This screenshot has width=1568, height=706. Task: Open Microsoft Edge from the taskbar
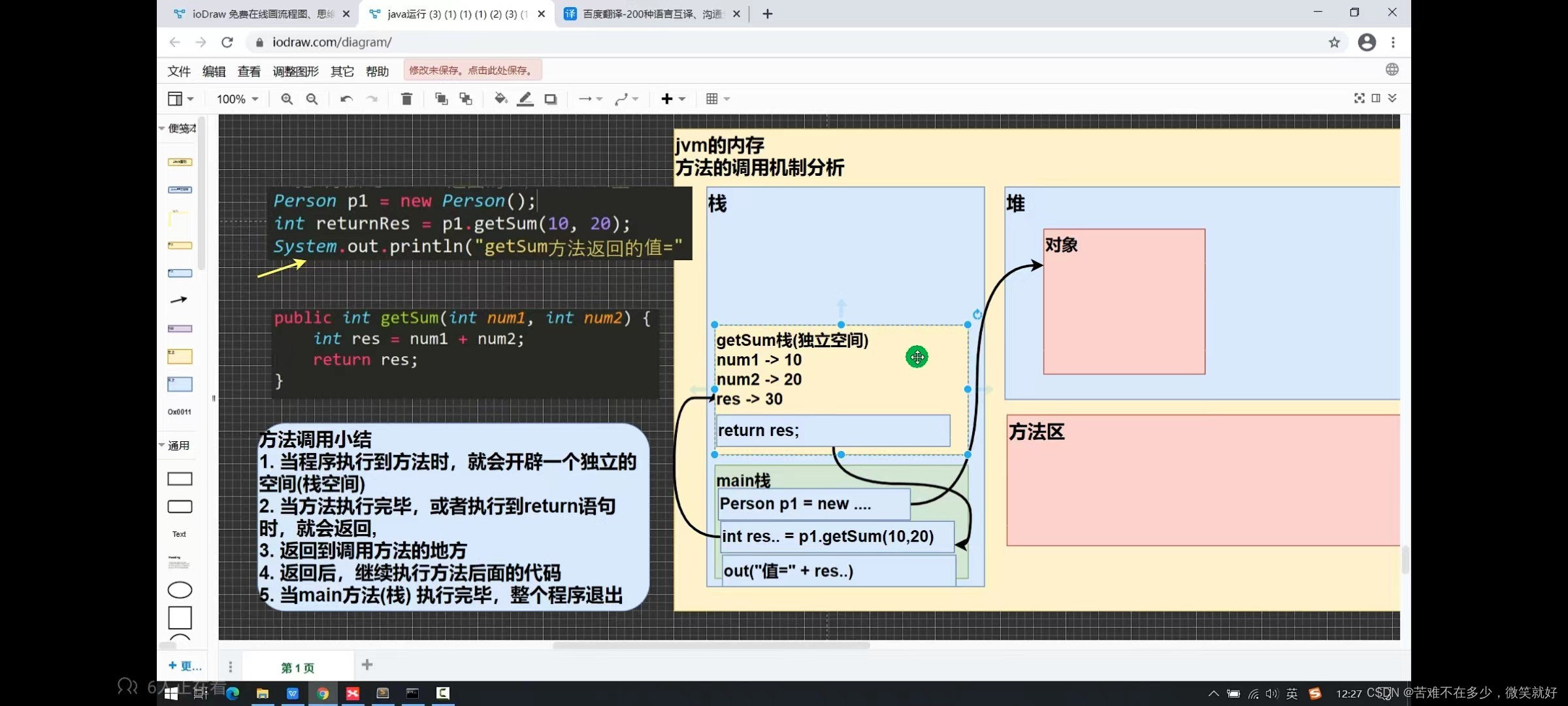232,693
